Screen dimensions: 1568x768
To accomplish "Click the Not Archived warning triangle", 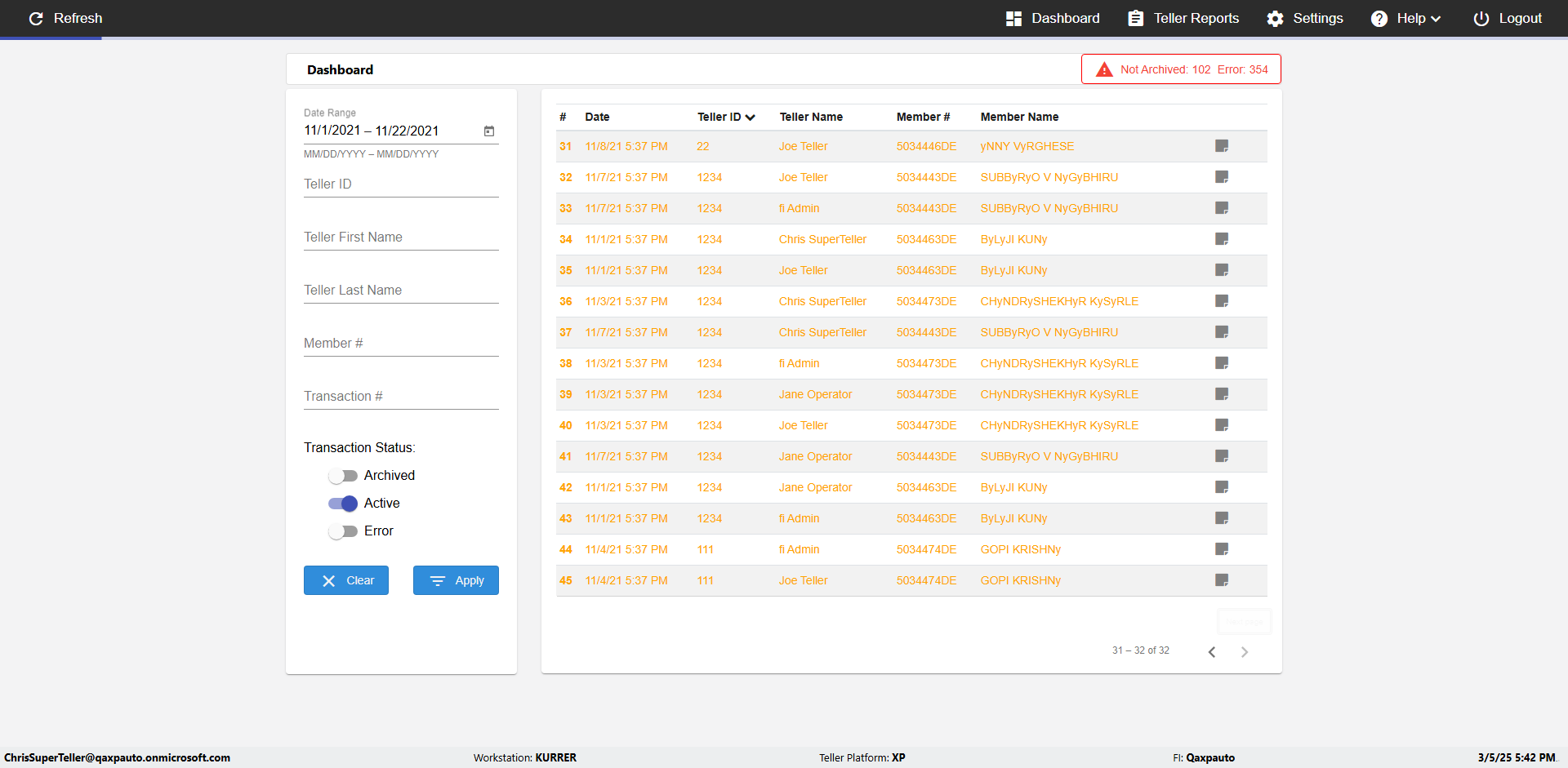I will tap(1104, 69).
